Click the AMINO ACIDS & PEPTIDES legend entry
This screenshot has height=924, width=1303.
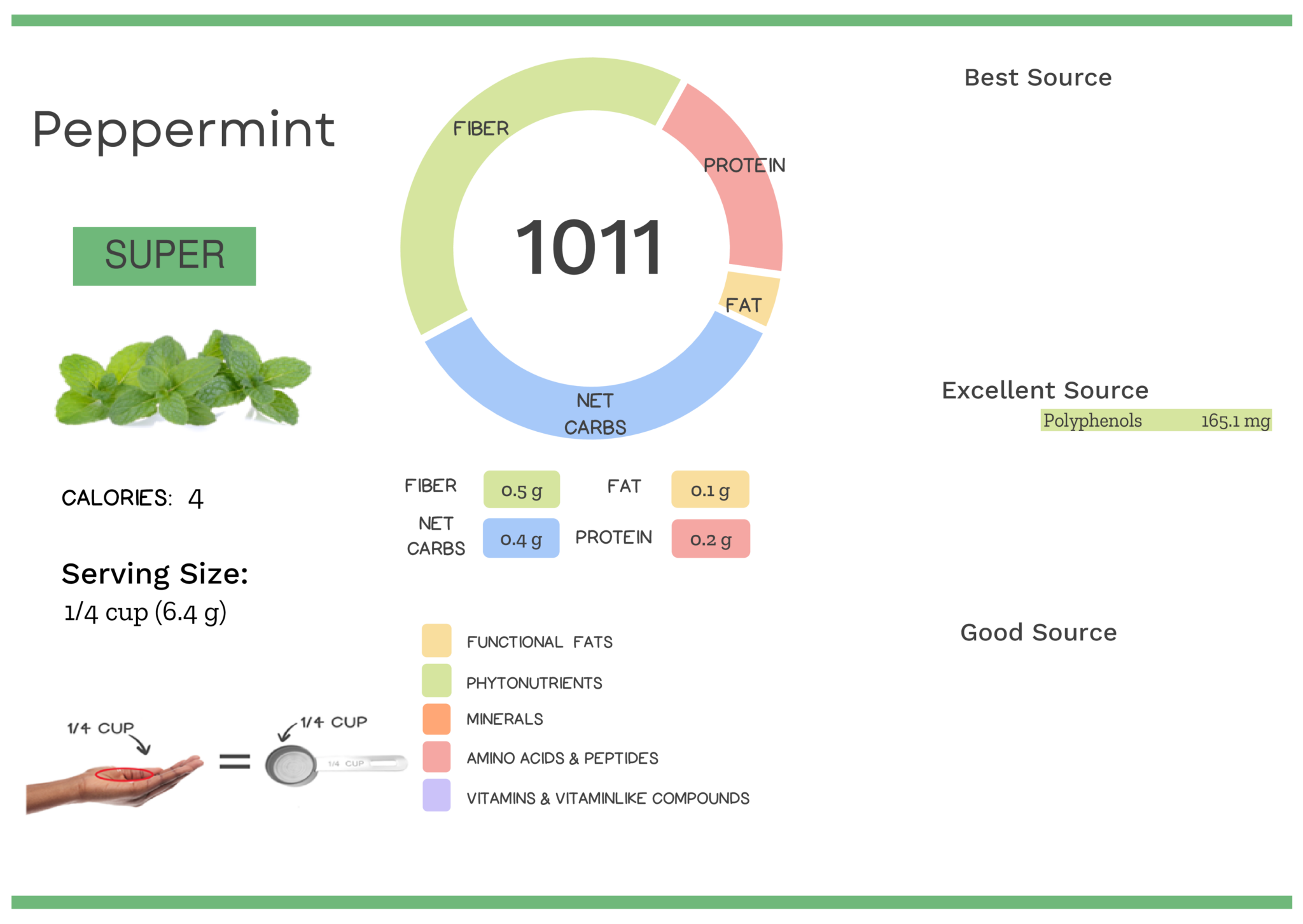[x=562, y=758]
